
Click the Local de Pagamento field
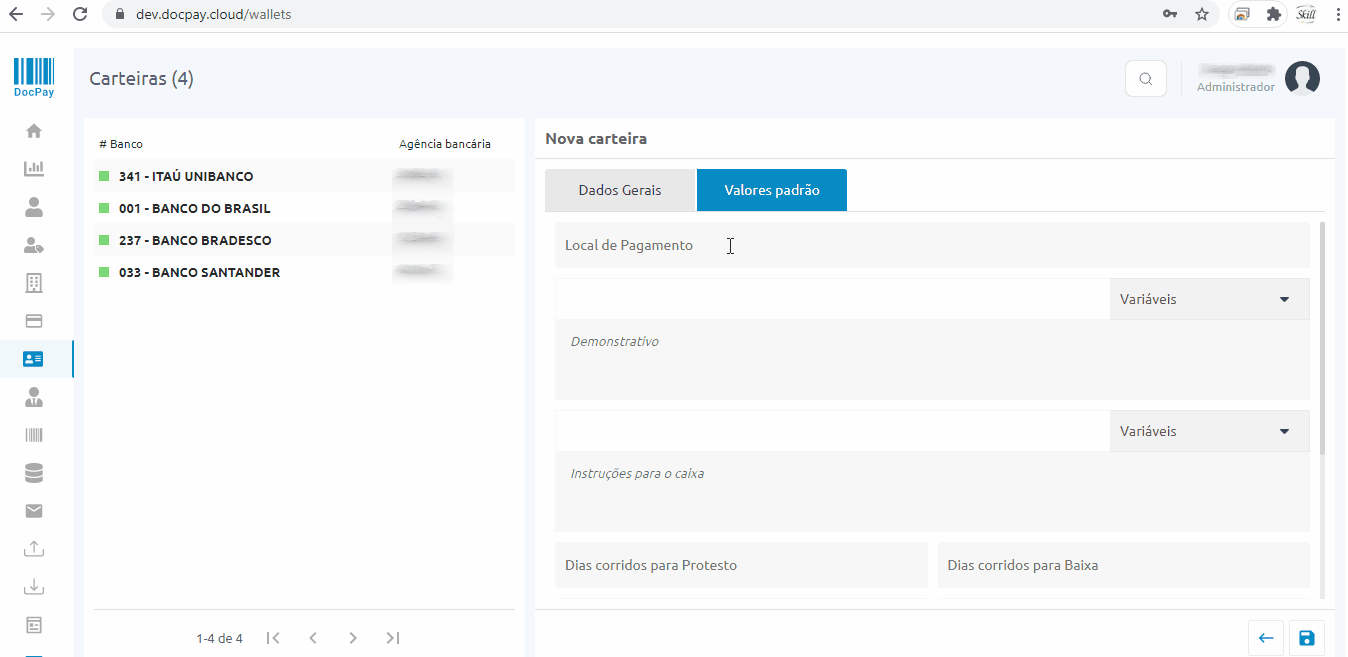[932, 245]
